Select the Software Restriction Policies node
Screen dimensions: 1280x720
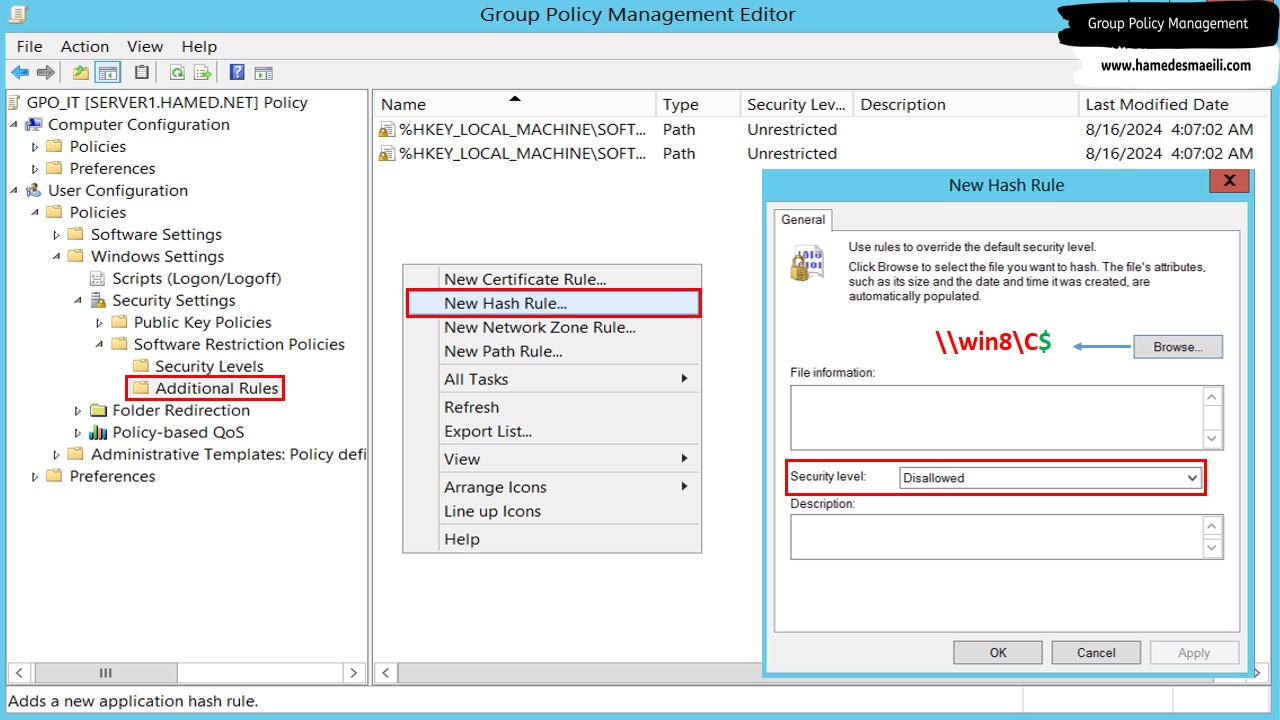[x=239, y=344]
